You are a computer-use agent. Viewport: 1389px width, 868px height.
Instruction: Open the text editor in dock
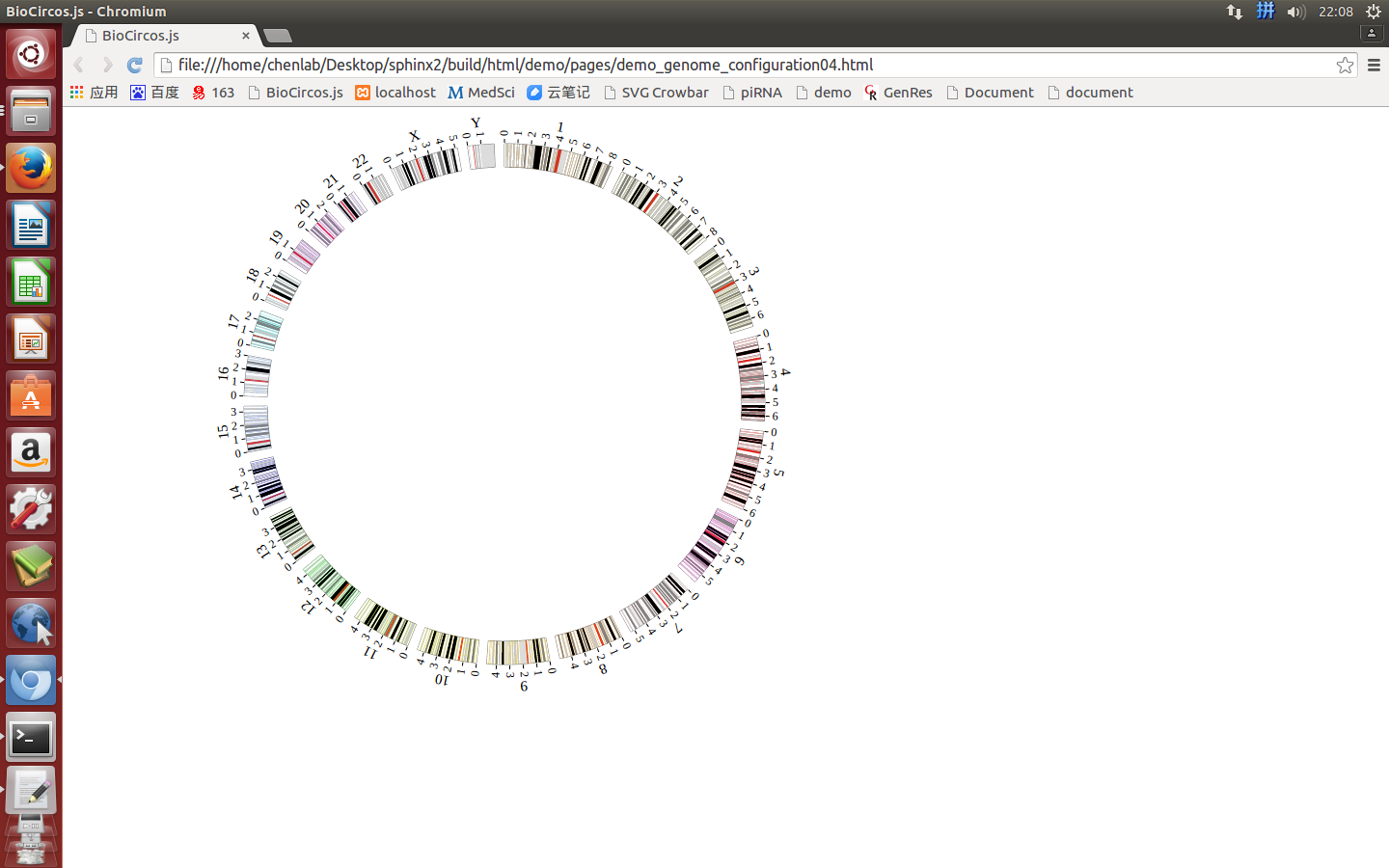pos(31,792)
